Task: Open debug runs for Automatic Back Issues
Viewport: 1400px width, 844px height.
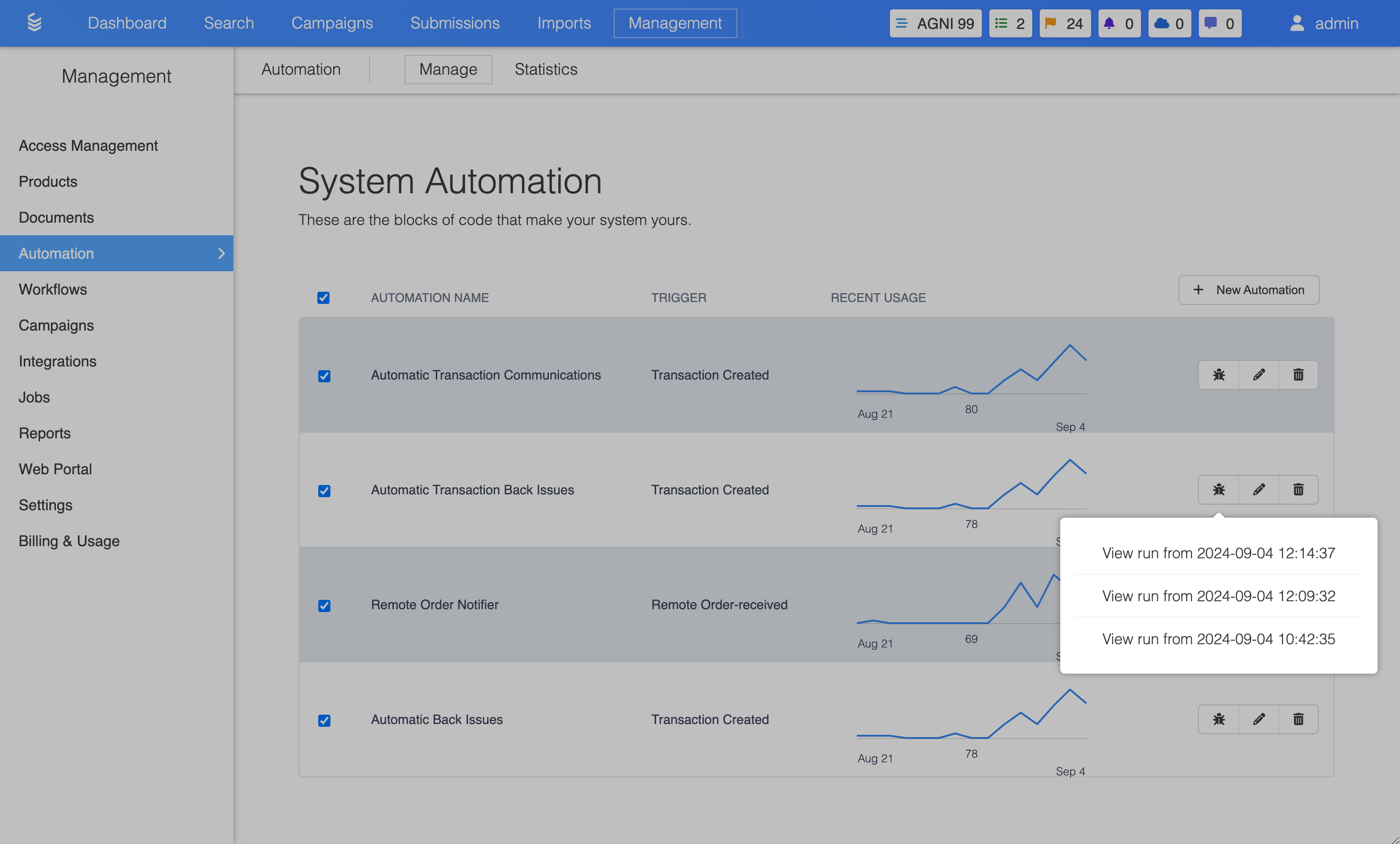Action: (1219, 719)
